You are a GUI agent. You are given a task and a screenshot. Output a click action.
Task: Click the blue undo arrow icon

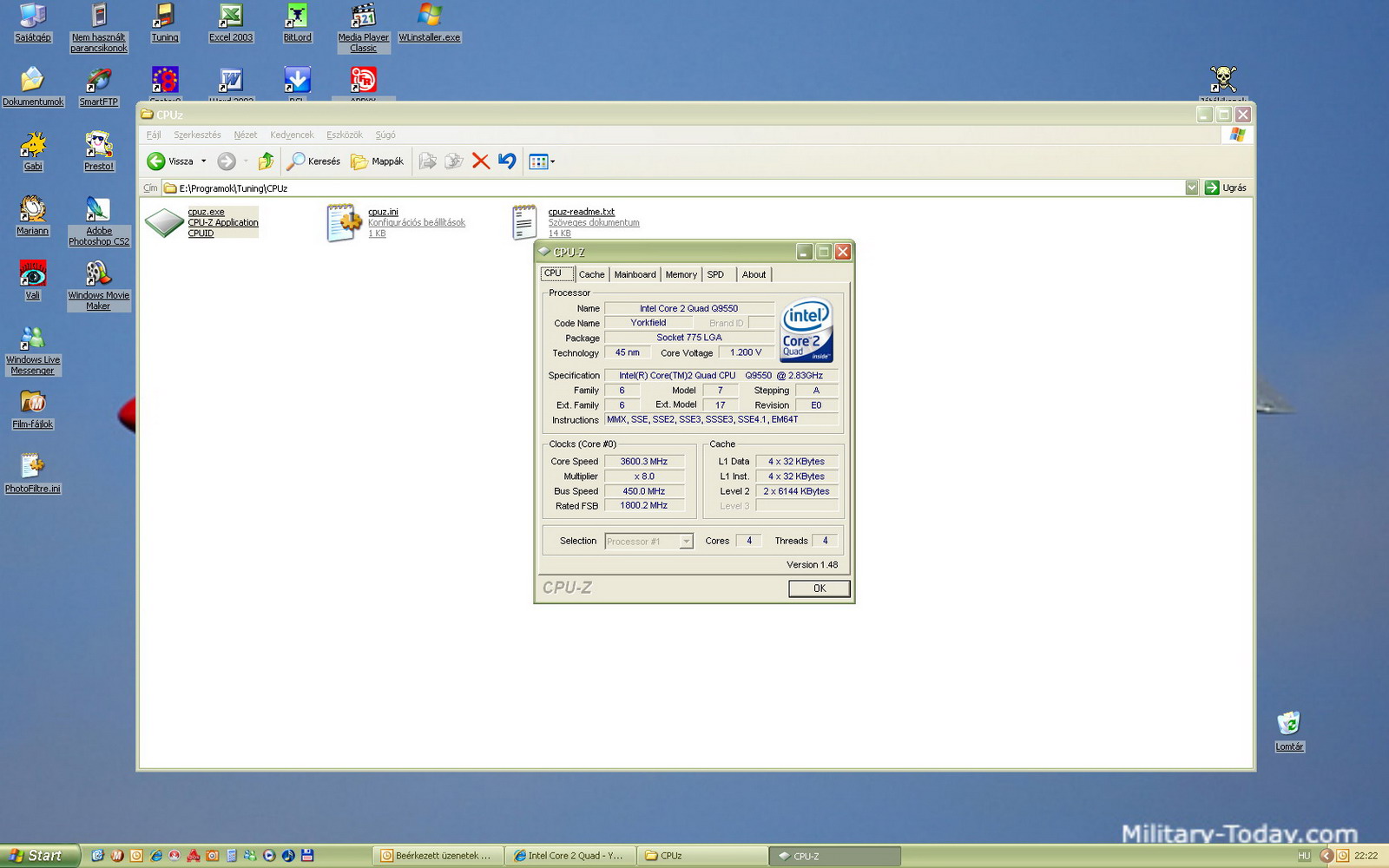pos(507,161)
